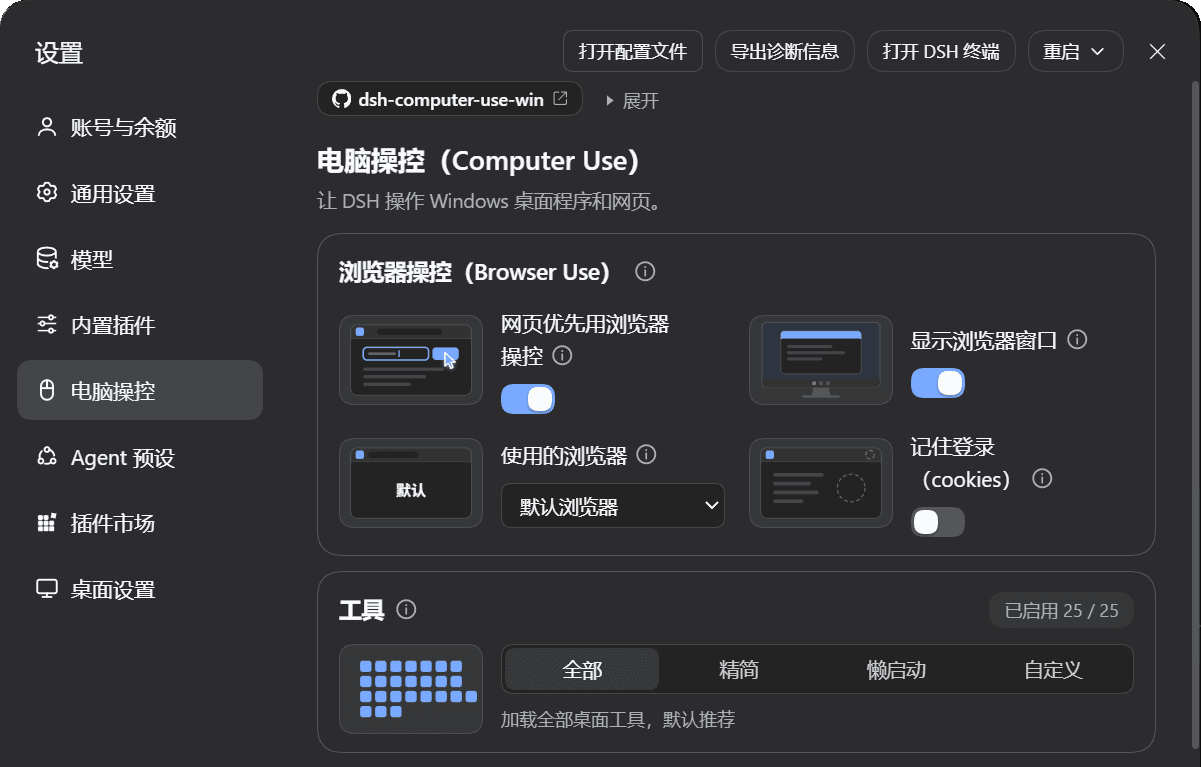Click the GitHub logo icon
The width and height of the screenshot is (1201, 767).
[x=341, y=99]
